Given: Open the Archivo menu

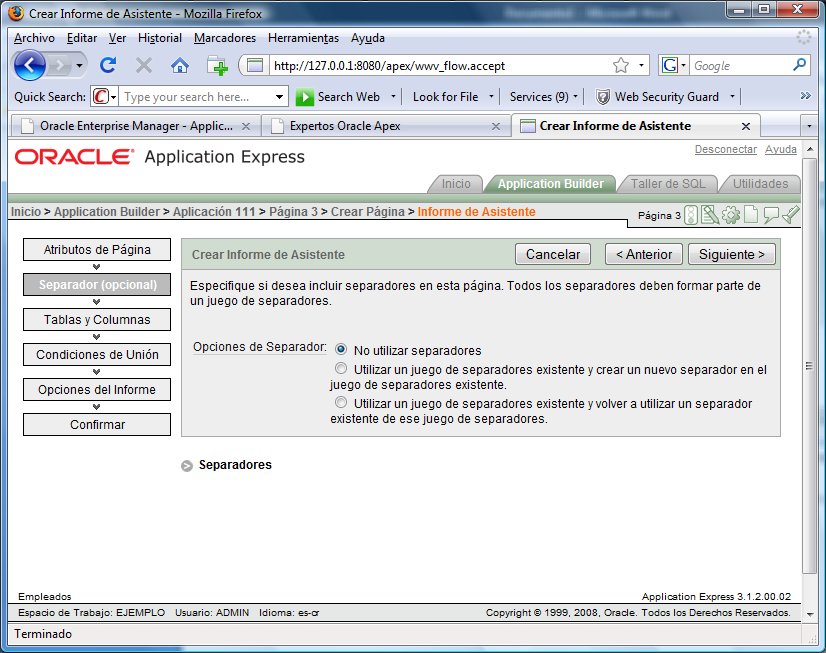Looking at the screenshot, I should (34, 38).
